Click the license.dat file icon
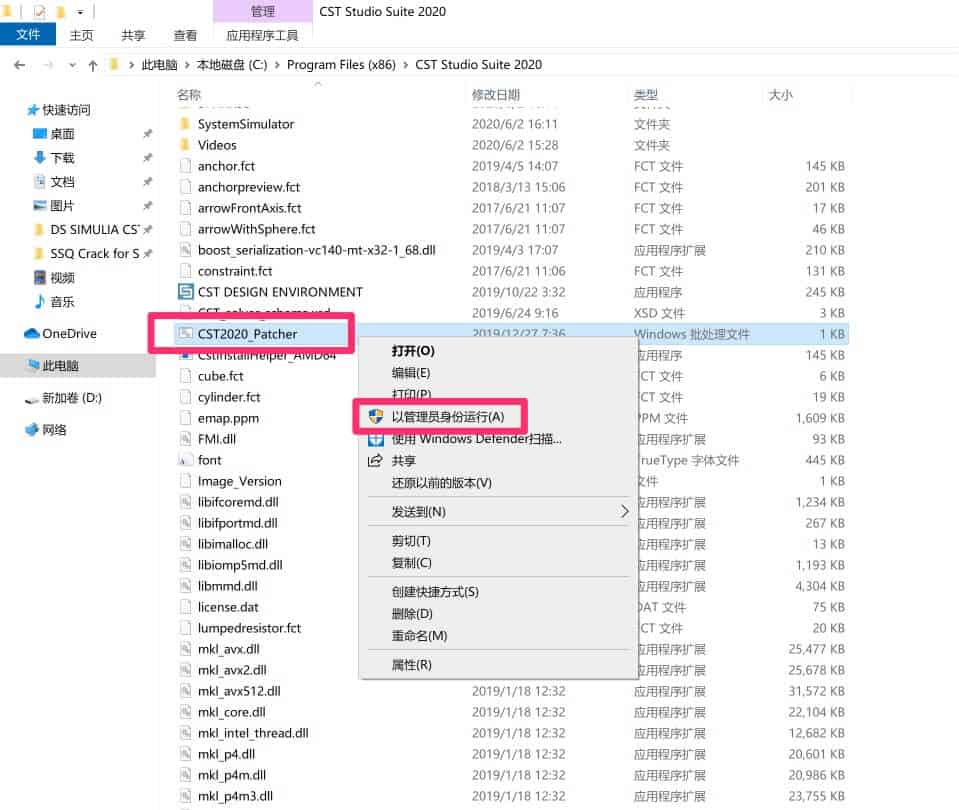 [x=185, y=607]
